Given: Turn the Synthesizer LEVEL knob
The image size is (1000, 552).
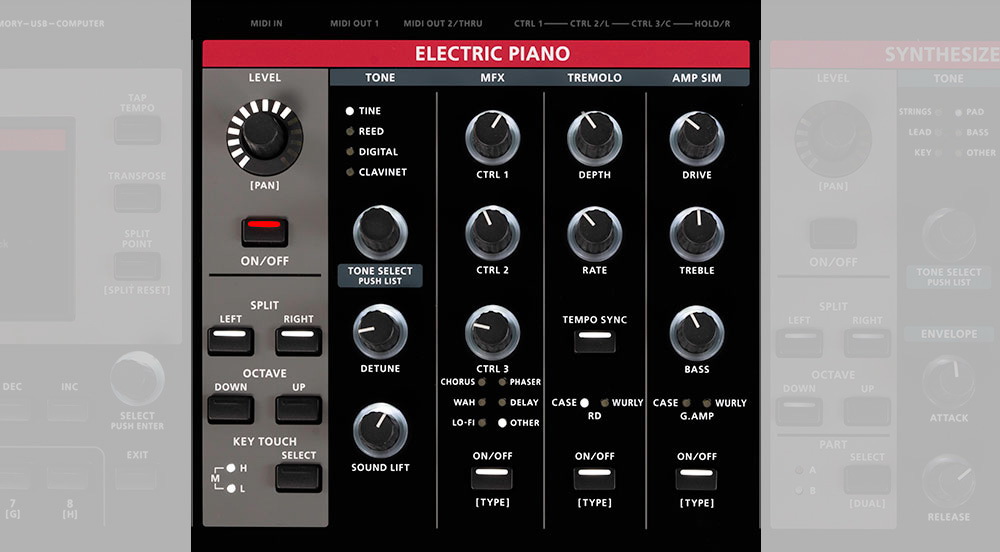Looking at the screenshot, I should coord(833,138).
